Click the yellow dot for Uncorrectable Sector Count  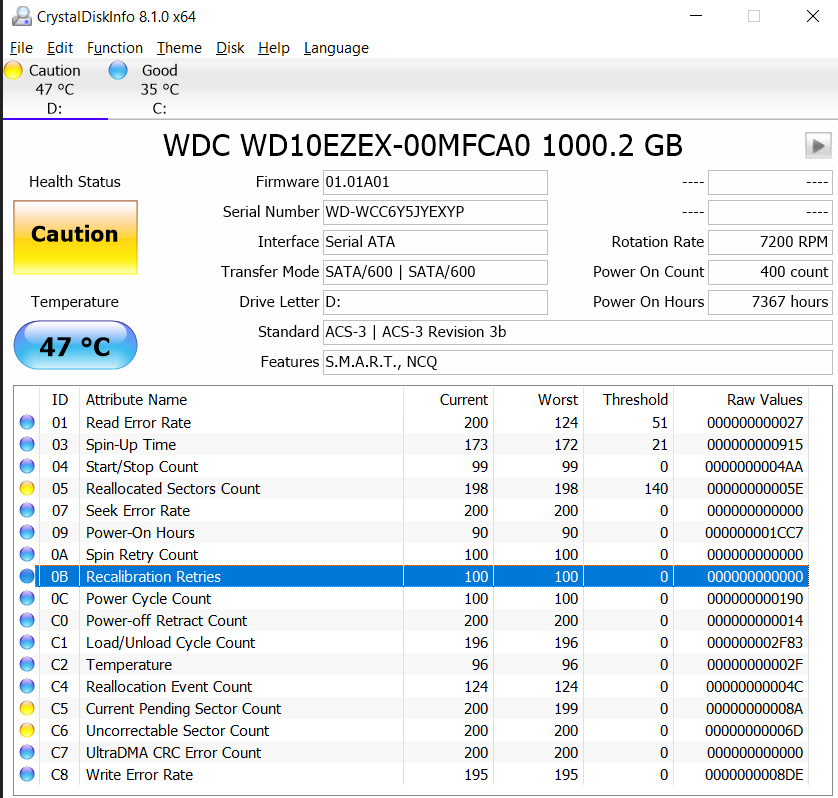[x=27, y=730]
